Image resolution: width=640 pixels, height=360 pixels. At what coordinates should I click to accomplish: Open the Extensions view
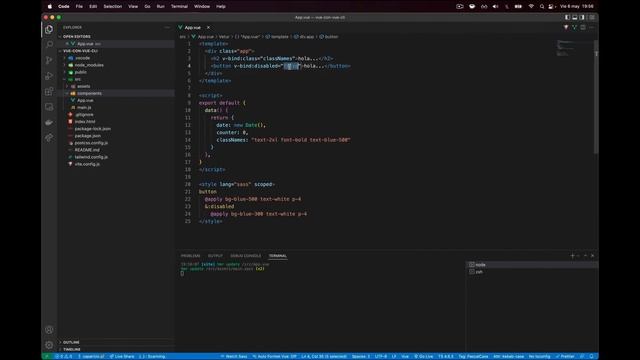49,91
